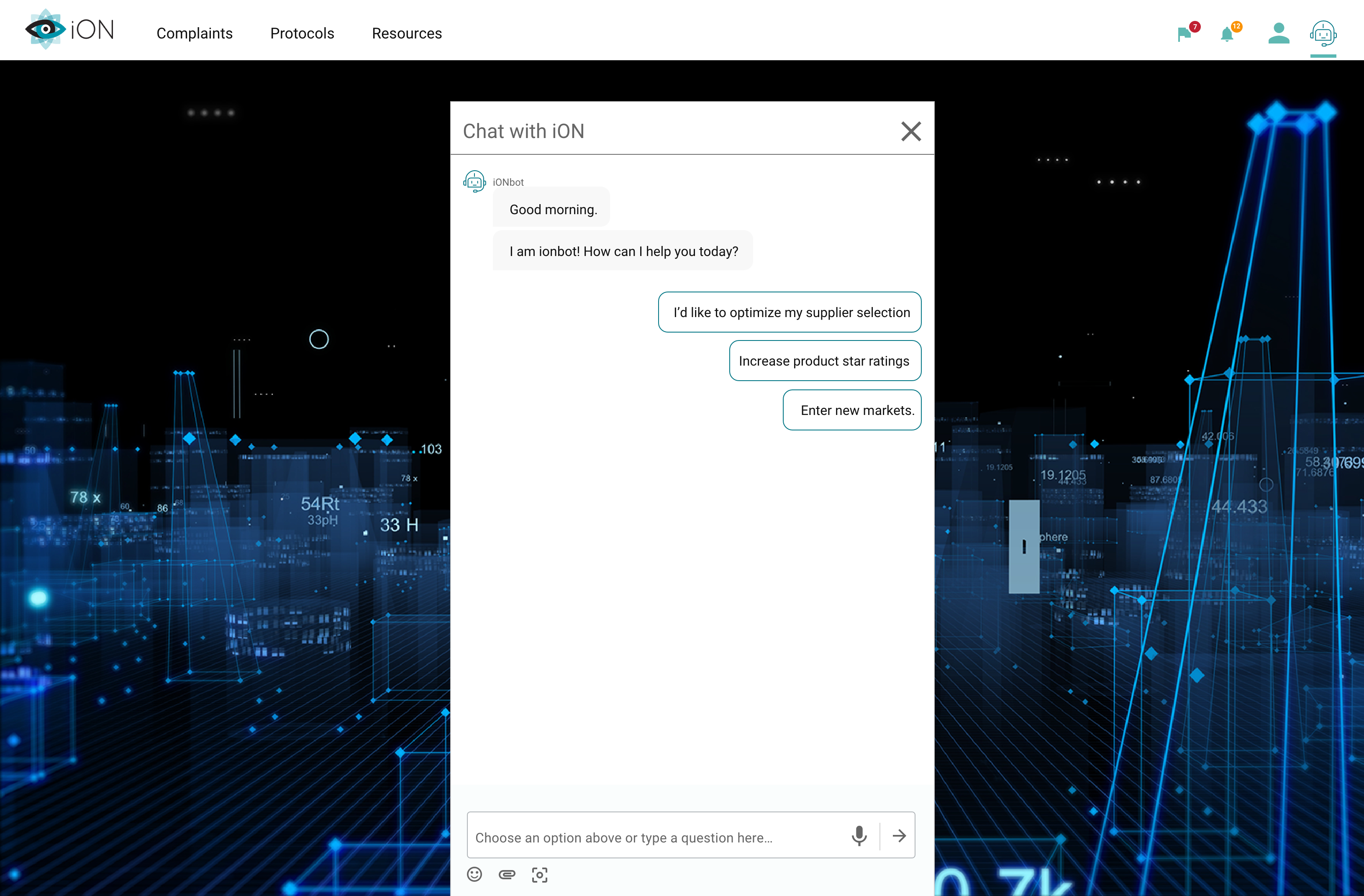The width and height of the screenshot is (1364, 896).
Task: Open the Protocols menu
Action: click(x=302, y=33)
